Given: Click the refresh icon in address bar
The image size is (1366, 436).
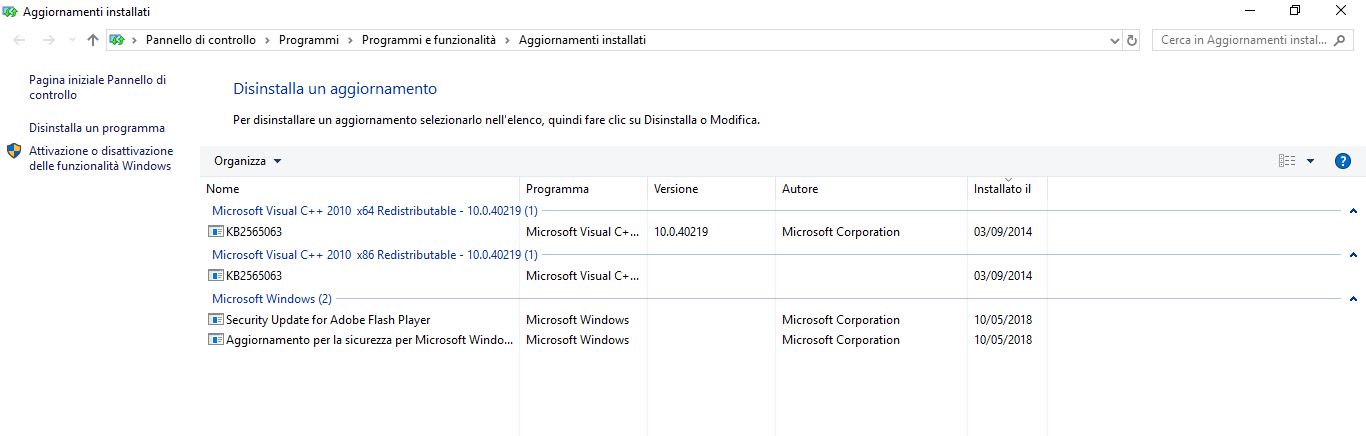Looking at the screenshot, I should point(1132,40).
